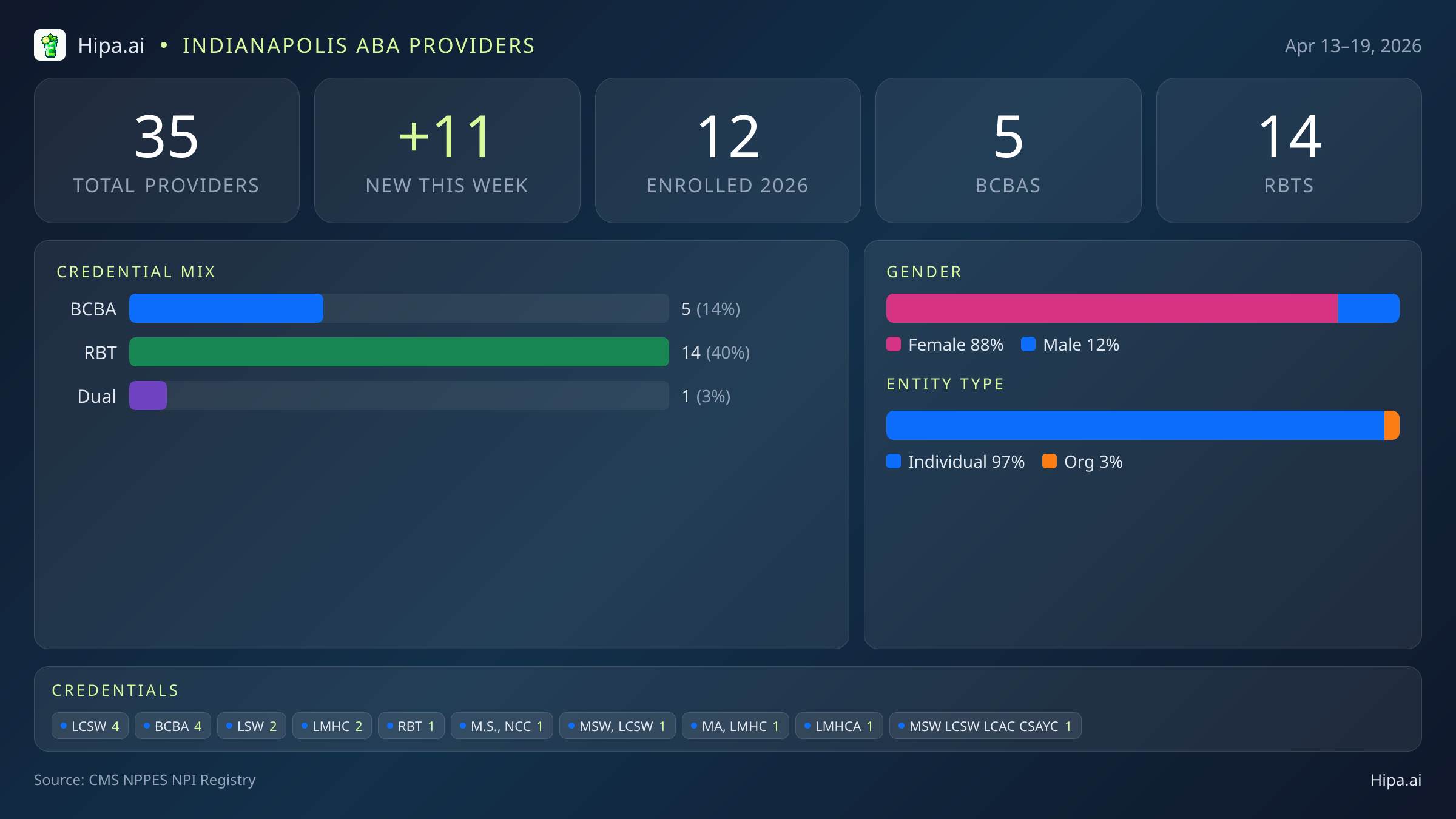Open the Indianapolis ABA Providers title
The width and height of the screenshot is (1456, 819).
point(359,45)
